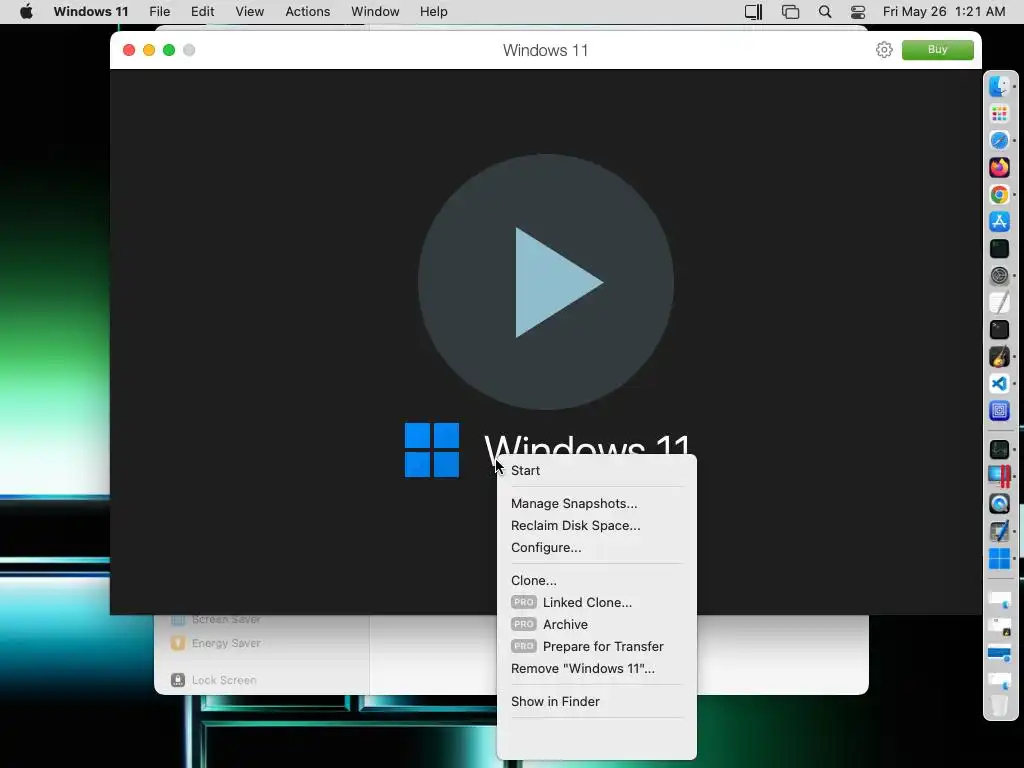
Task: Open Launchpad from the Dock
Action: point(999,114)
